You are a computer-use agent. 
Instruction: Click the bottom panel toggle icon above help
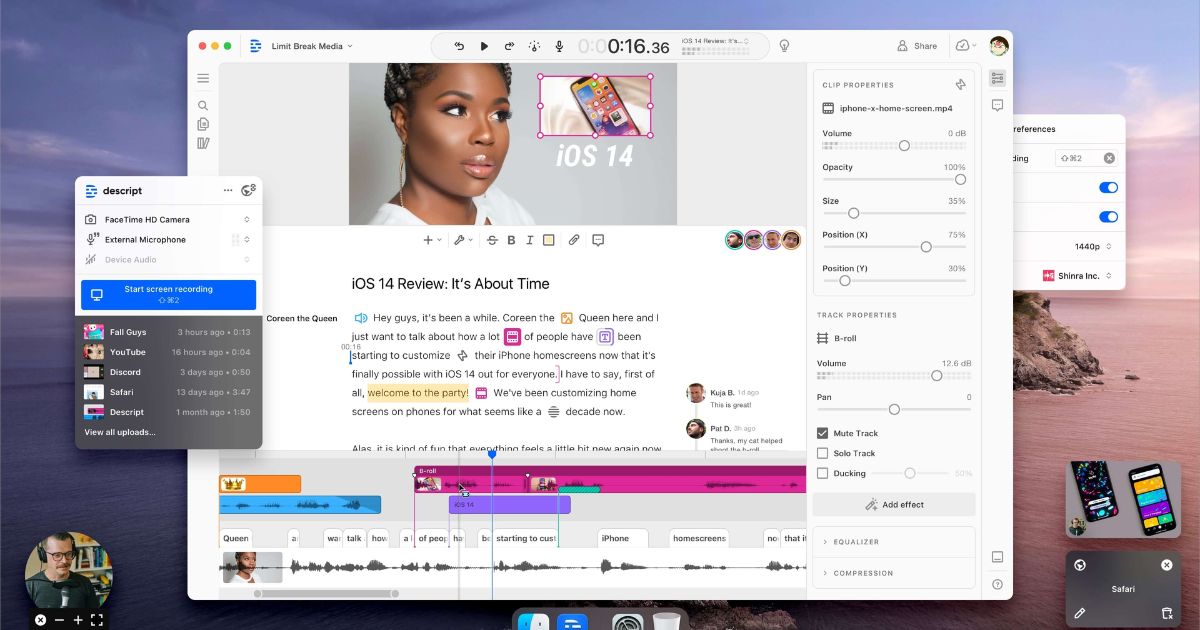click(997, 557)
